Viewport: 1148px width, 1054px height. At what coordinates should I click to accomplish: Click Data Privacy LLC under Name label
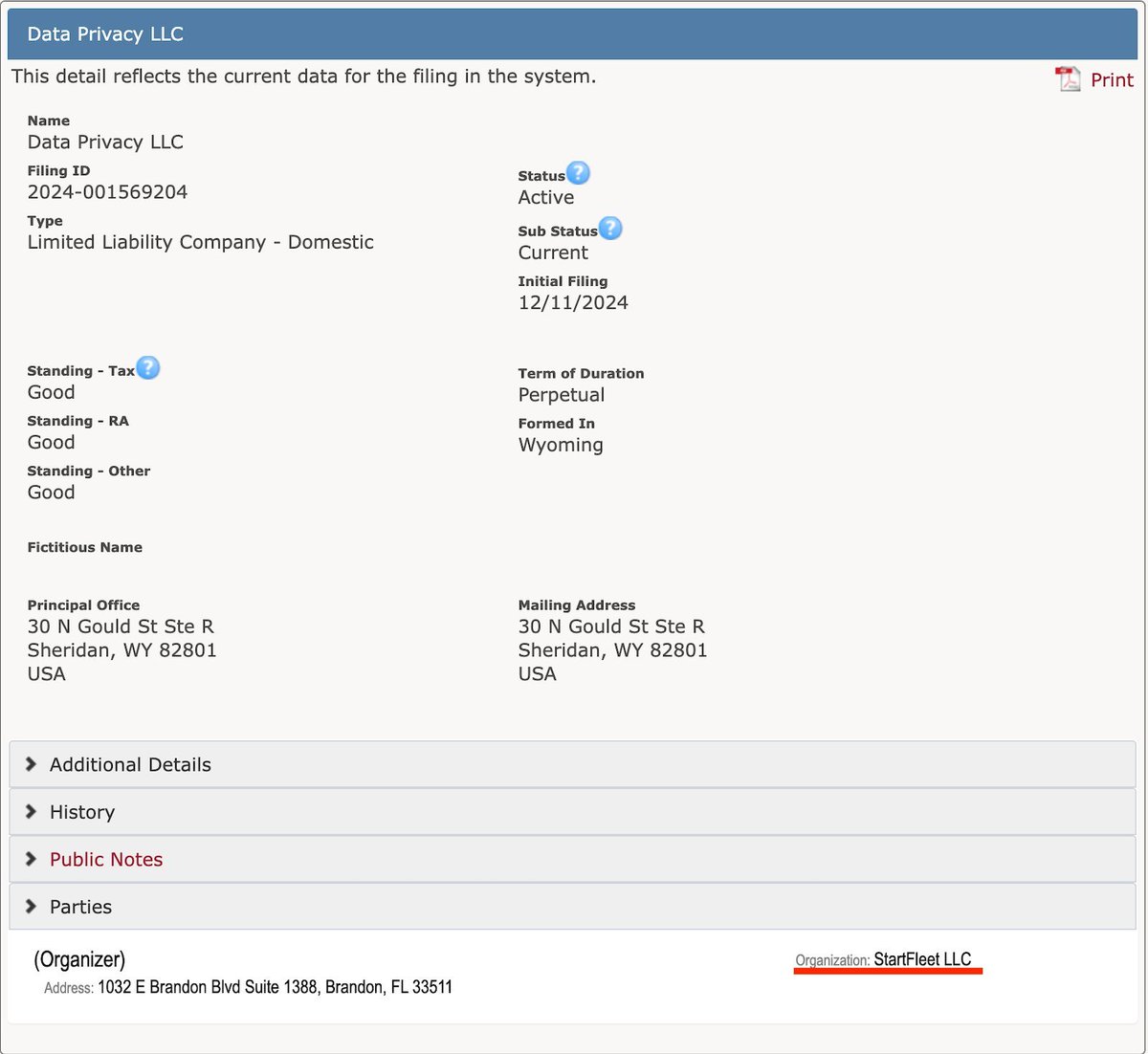[105, 143]
